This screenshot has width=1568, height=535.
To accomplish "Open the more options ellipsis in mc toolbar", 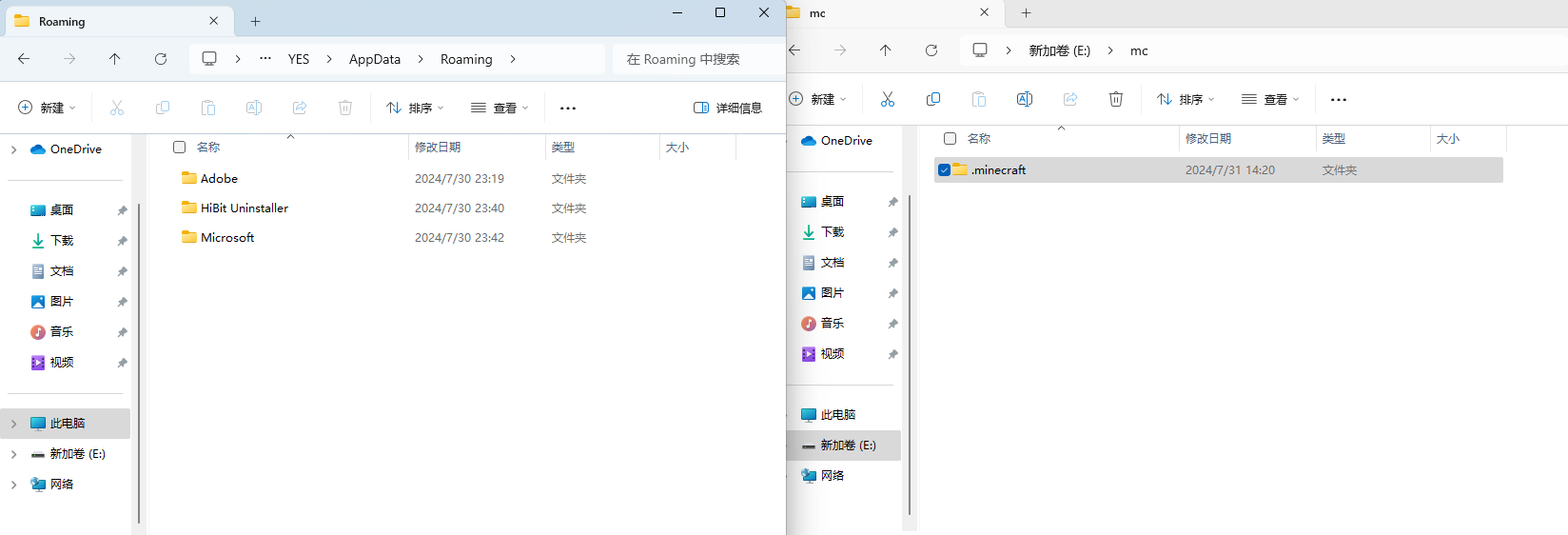I will tap(1339, 100).
